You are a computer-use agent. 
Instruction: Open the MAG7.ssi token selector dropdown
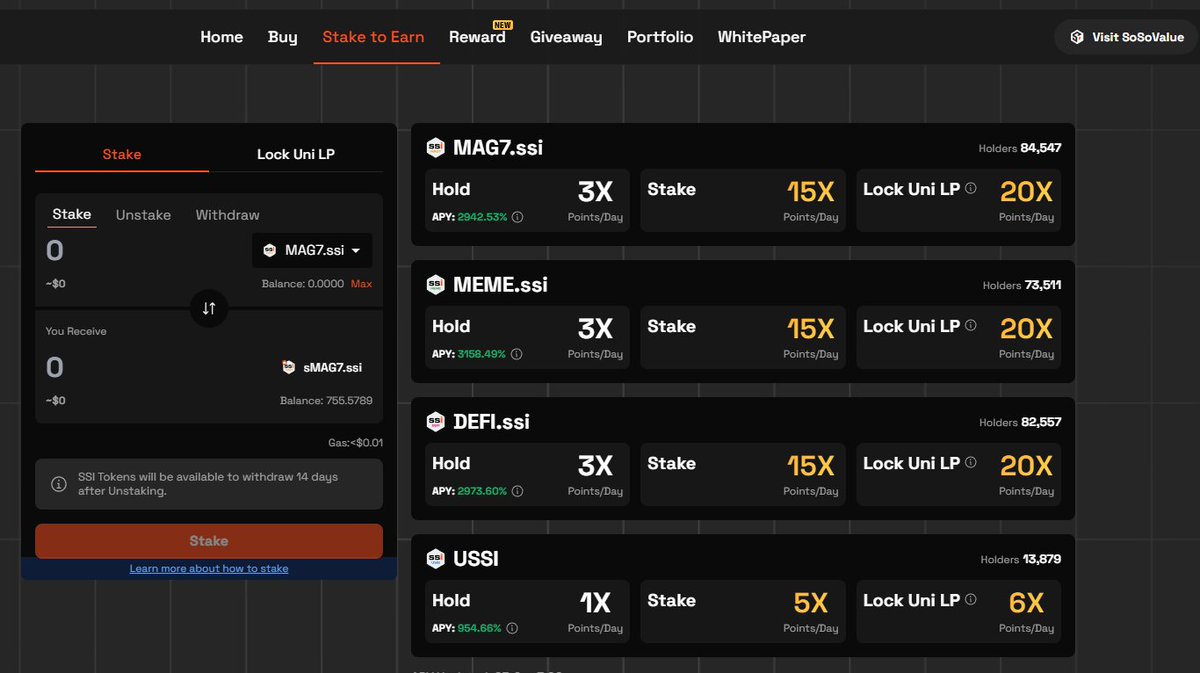(x=313, y=250)
